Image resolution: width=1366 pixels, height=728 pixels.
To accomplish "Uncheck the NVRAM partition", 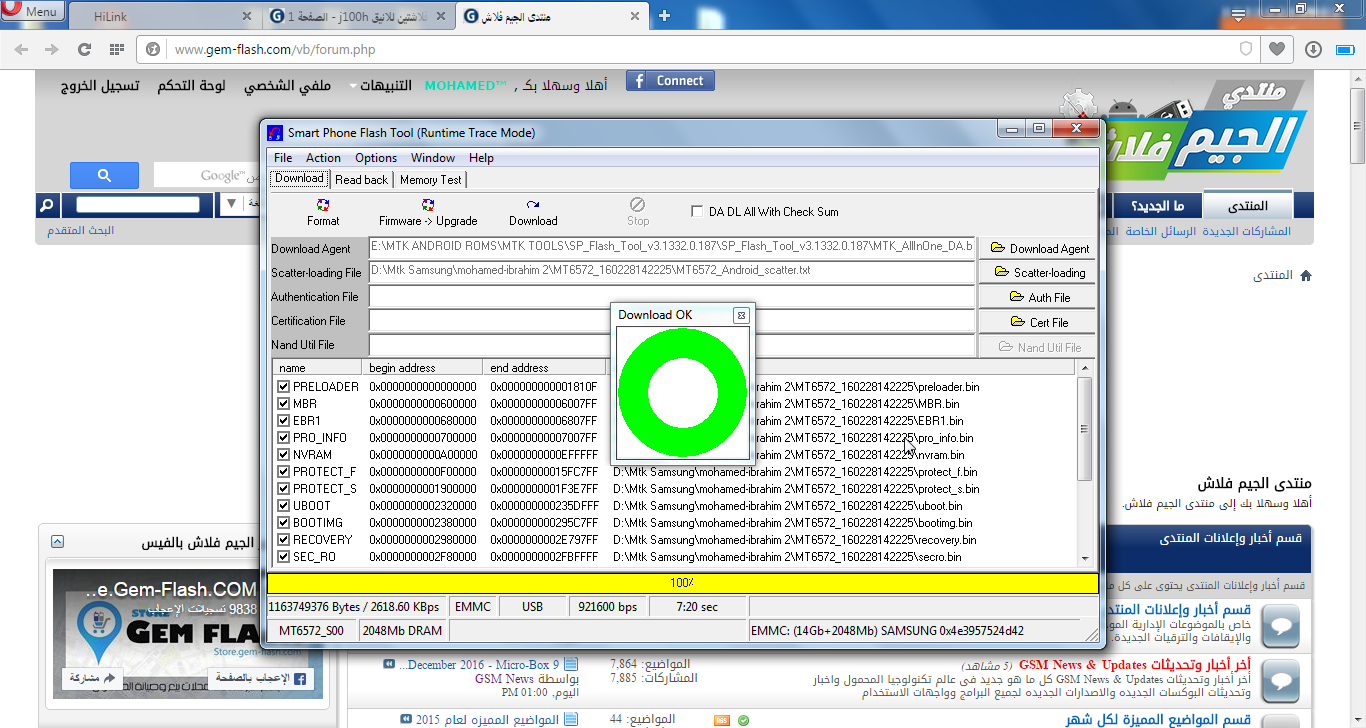I will 284,455.
